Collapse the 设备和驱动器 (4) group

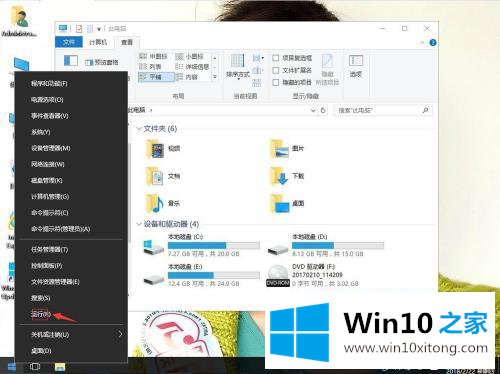tap(139, 224)
